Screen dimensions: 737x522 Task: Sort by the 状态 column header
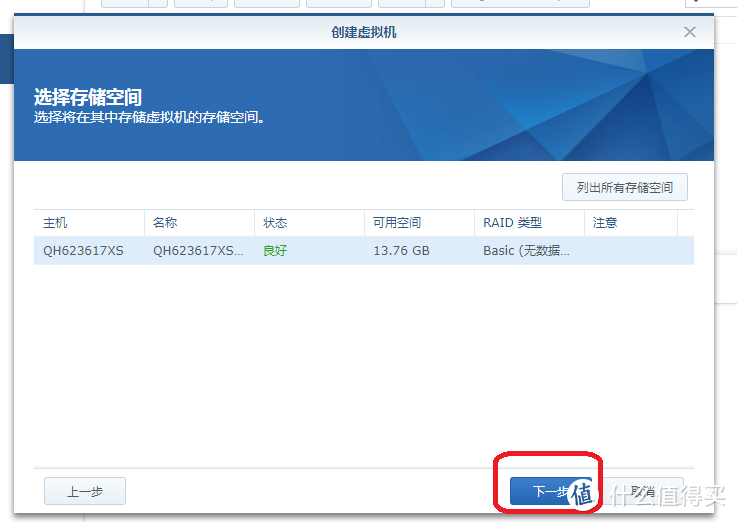(x=309, y=223)
